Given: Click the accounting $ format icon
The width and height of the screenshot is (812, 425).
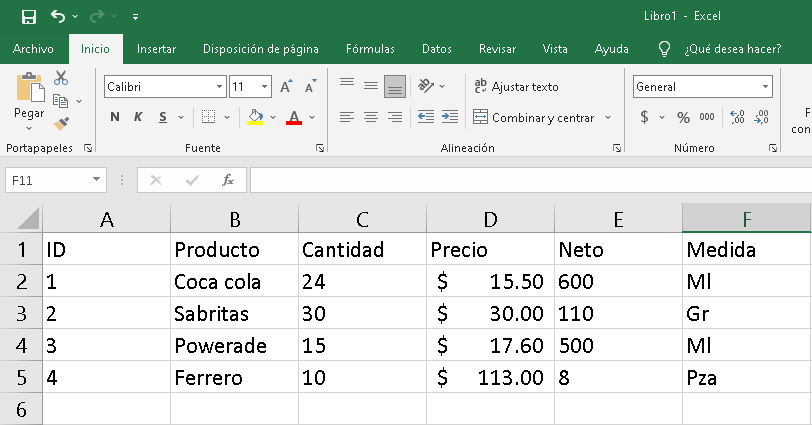Looking at the screenshot, I should [x=644, y=117].
